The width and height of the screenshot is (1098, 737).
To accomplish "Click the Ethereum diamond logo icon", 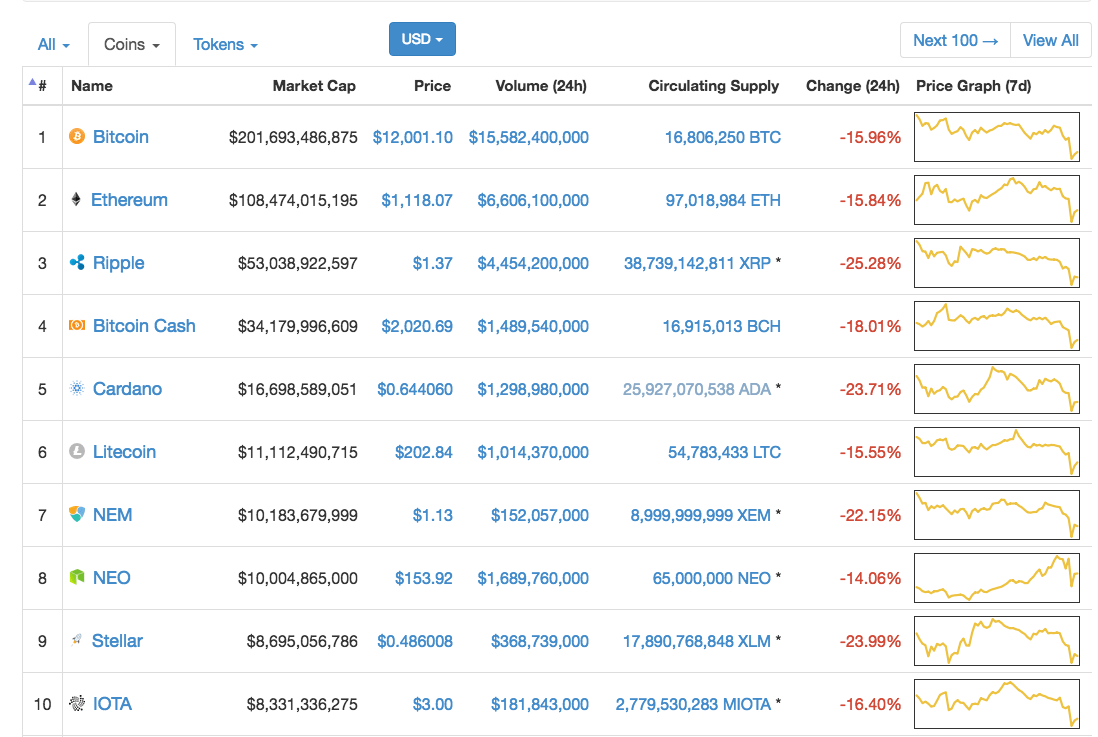I will 76,200.
